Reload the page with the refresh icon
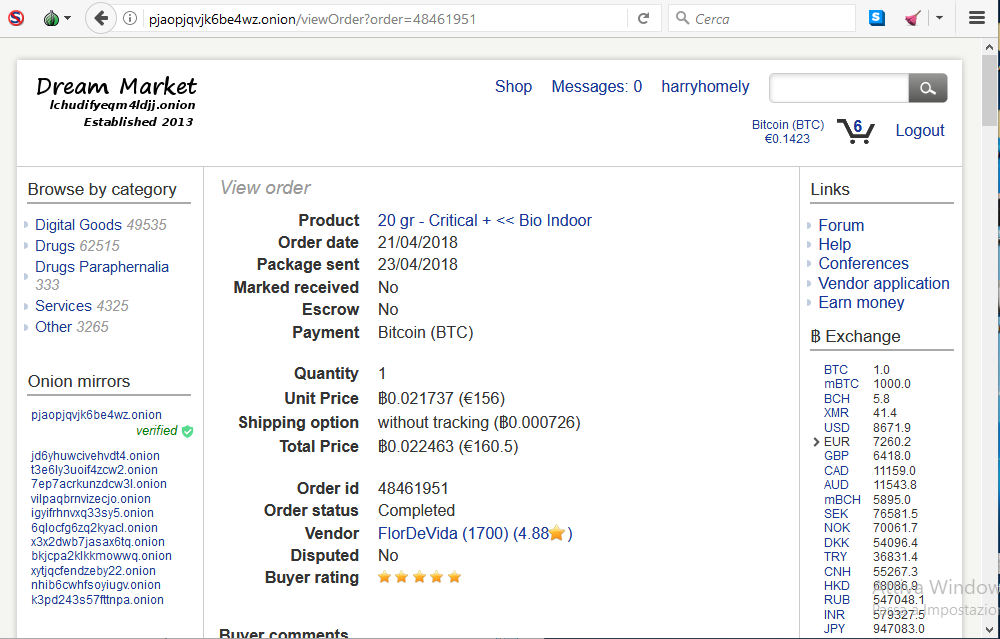 (x=643, y=18)
